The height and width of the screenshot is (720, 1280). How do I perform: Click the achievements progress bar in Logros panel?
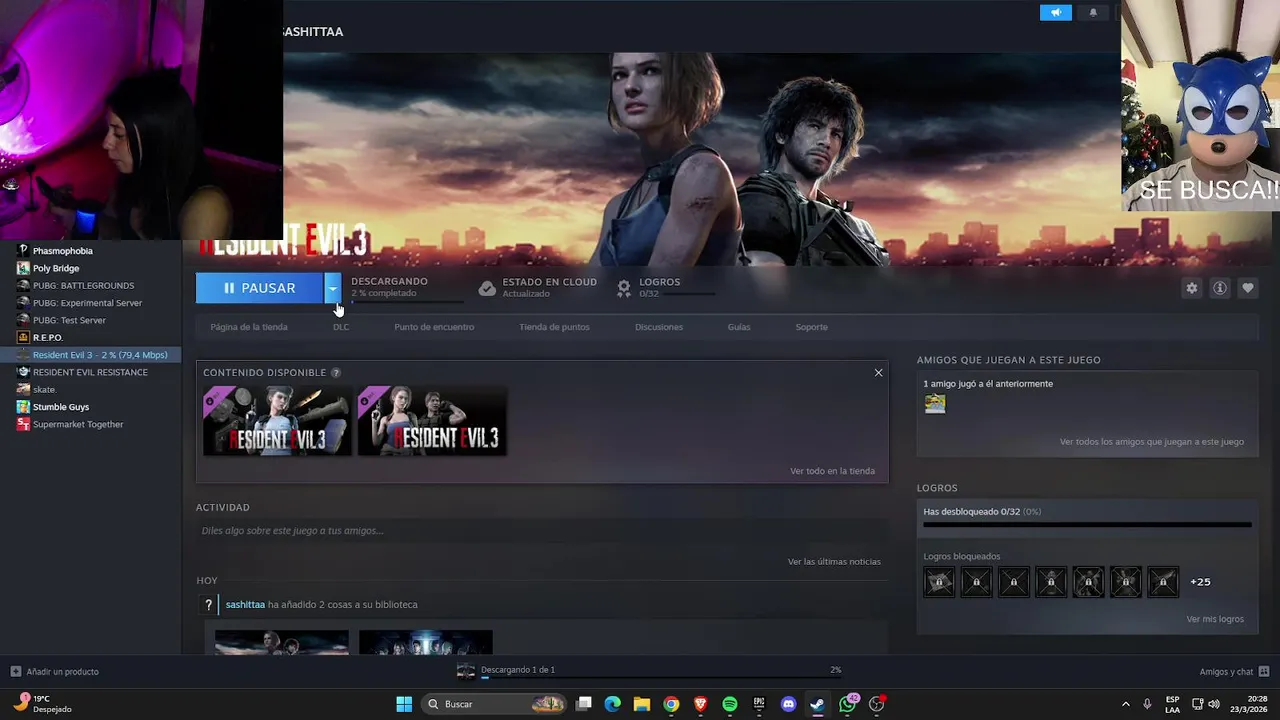pos(1087,524)
